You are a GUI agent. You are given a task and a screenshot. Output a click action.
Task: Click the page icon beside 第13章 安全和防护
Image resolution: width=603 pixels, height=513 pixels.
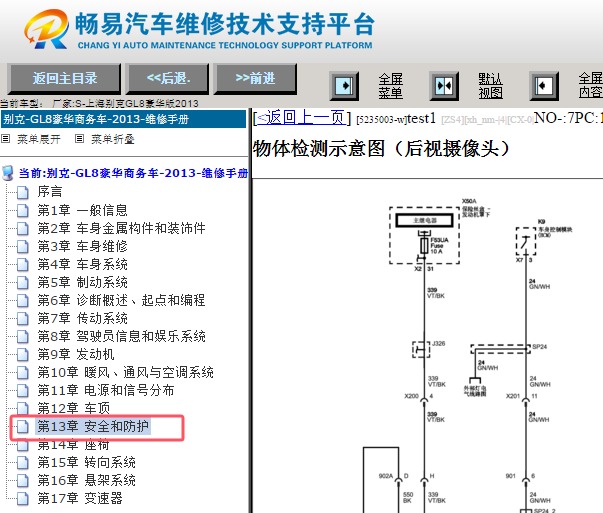[23, 426]
